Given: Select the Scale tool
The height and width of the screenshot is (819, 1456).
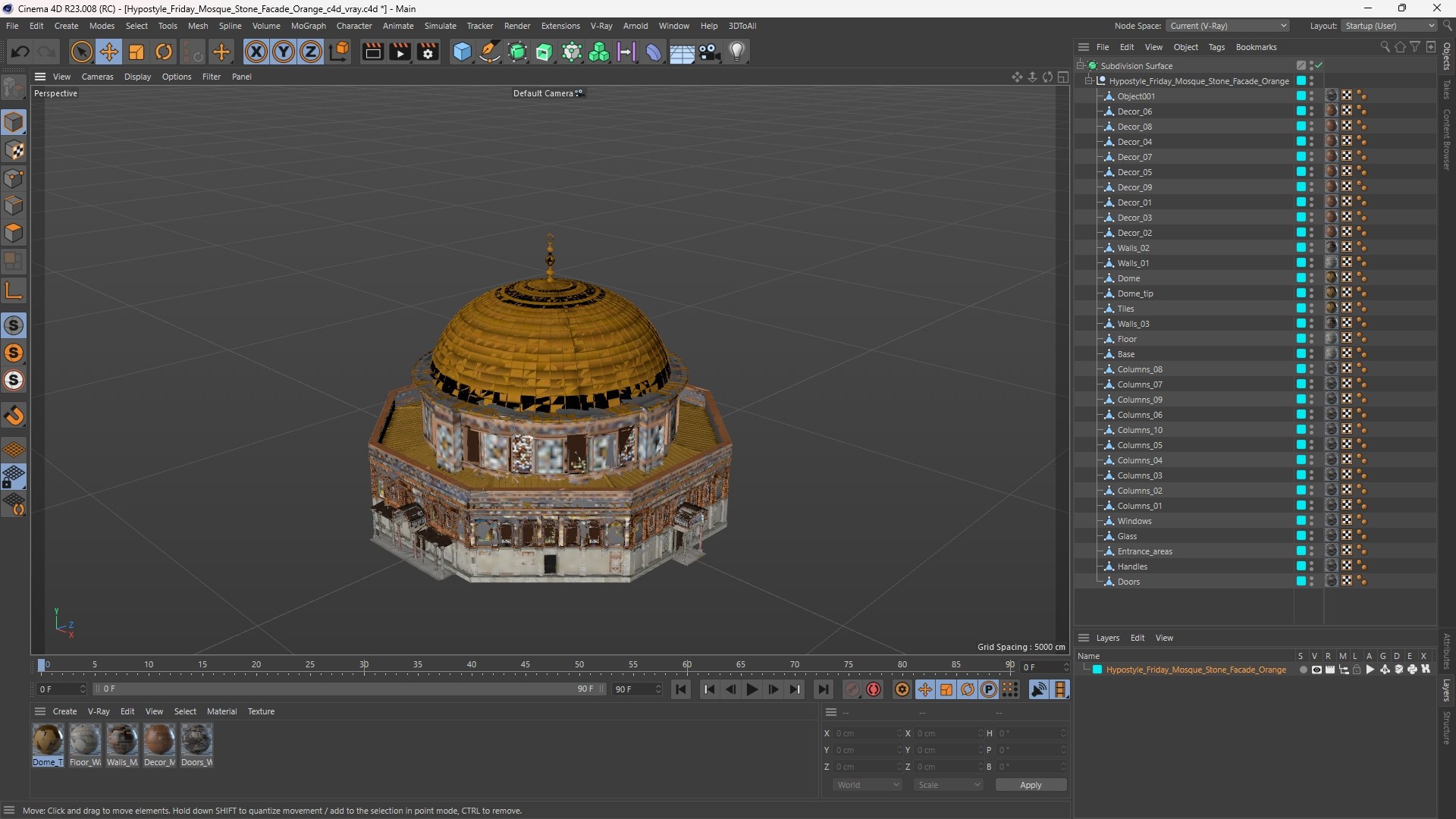Looking at the screenshot, I should (x=136, y=52).
